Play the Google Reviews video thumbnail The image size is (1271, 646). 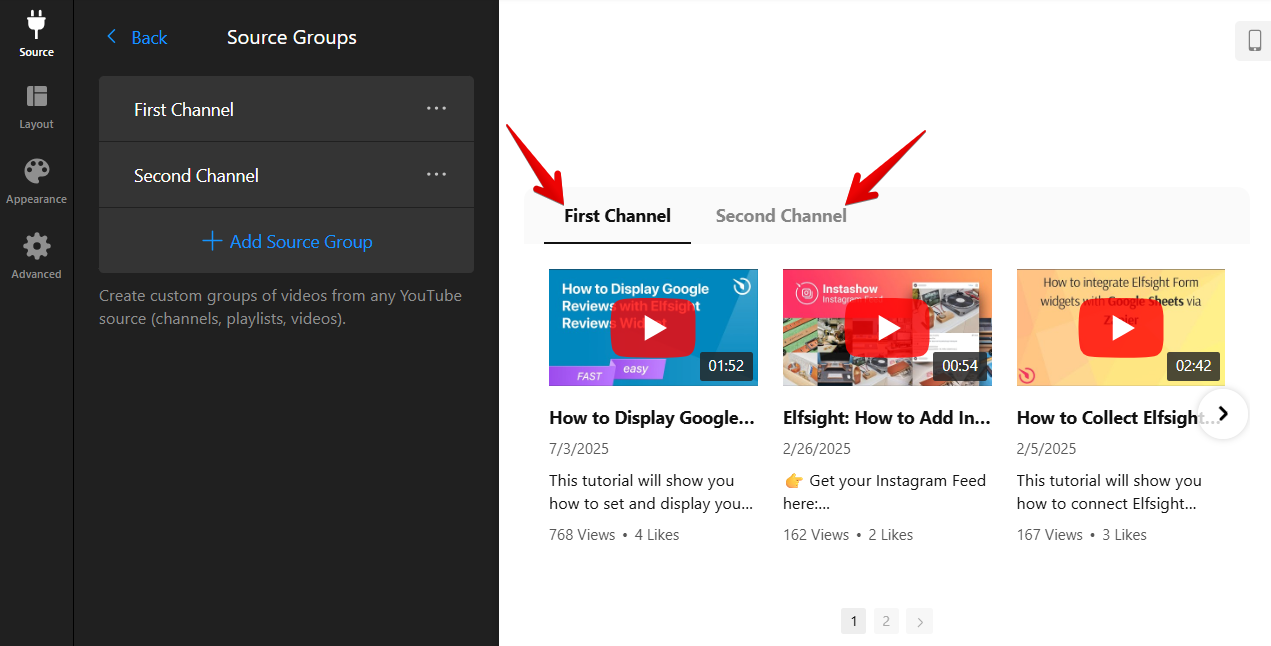pos(653,327)
